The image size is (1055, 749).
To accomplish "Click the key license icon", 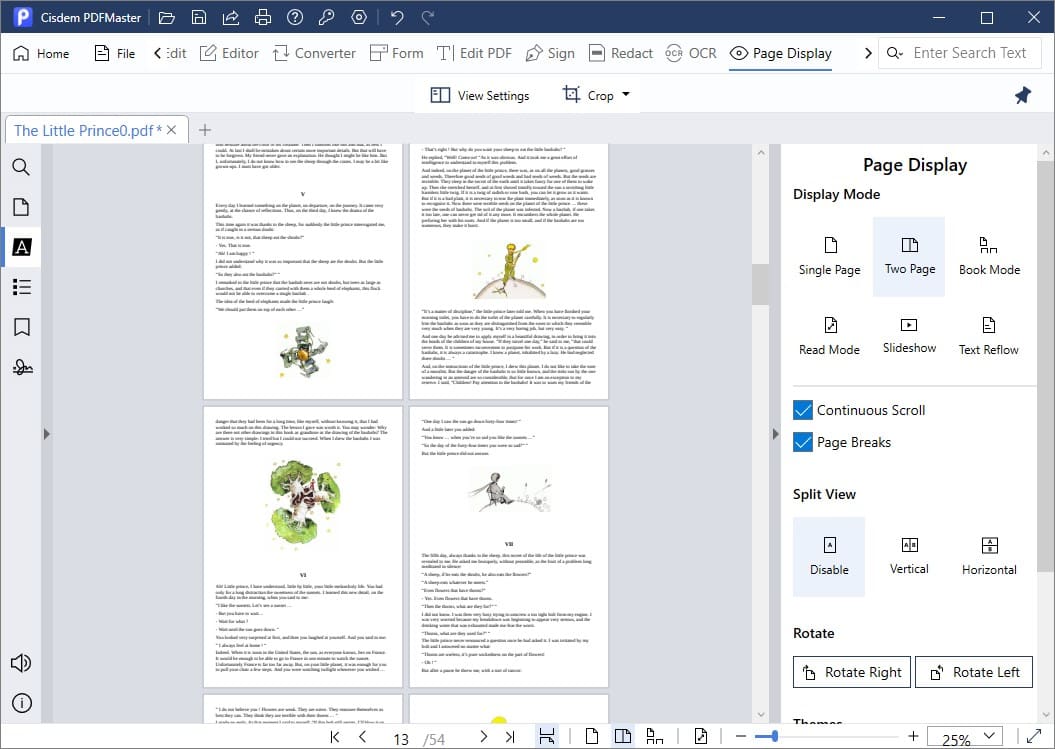I will coord(327,17).
